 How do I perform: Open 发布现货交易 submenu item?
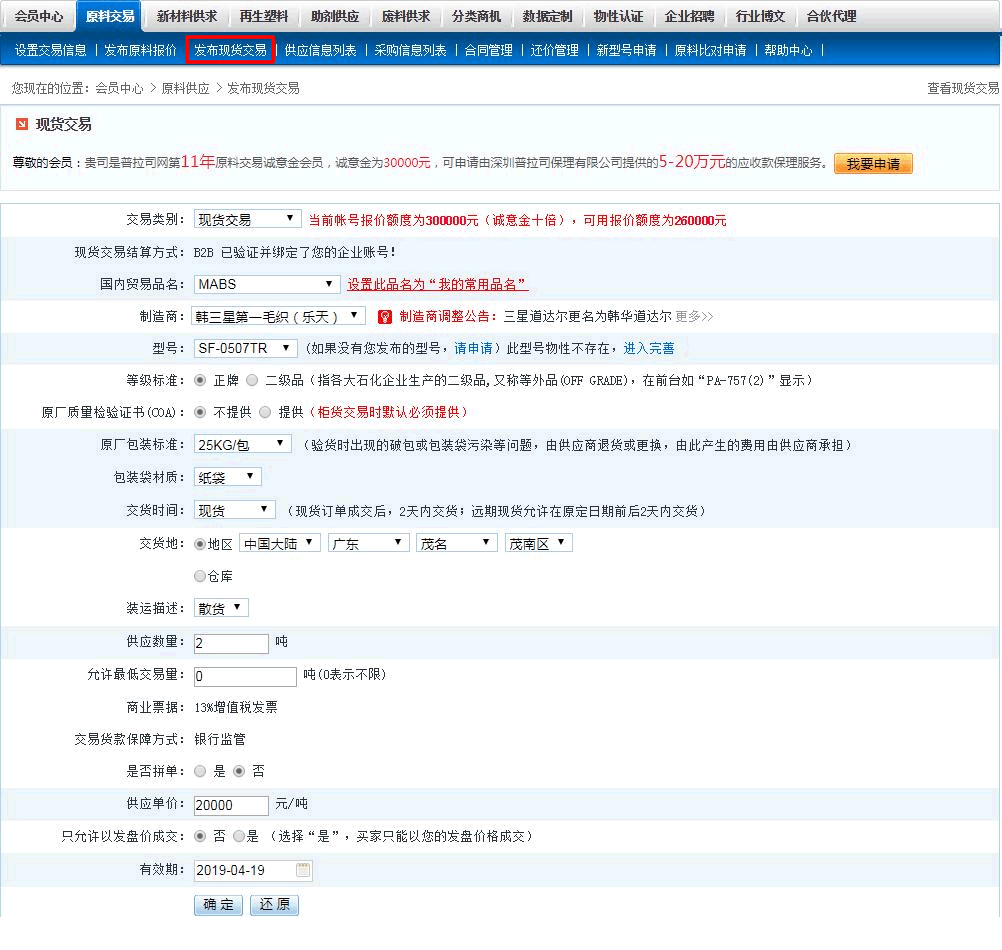pos(230,50)
